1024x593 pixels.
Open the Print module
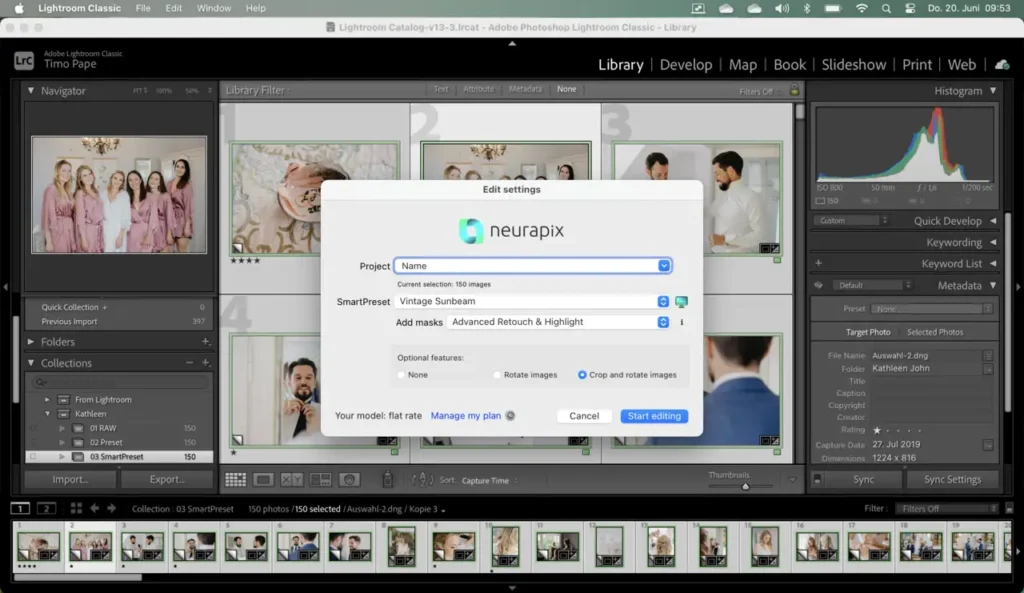[x=917, y=65]
